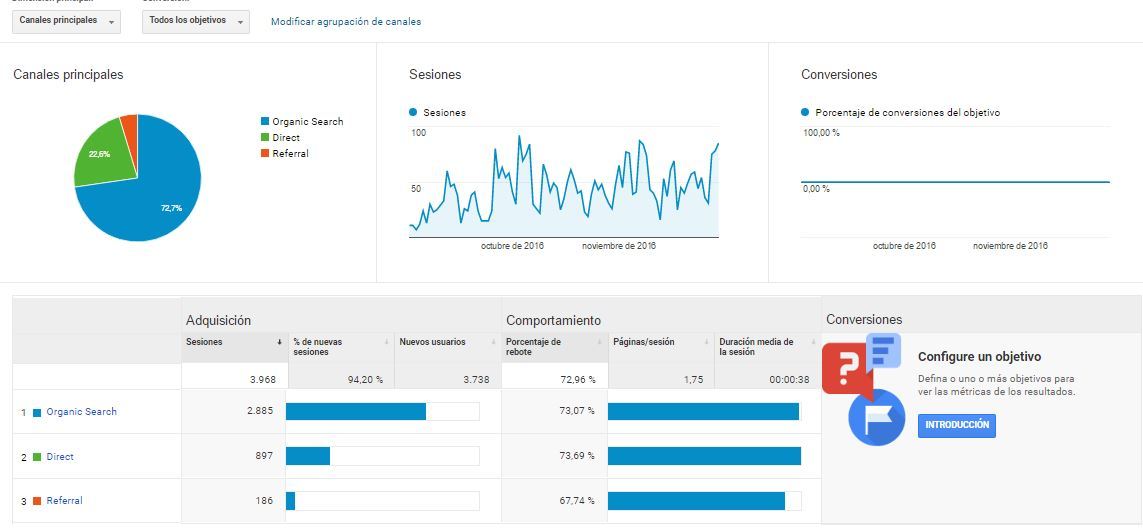Image resolution: width=1143 pixels, height=528 pixels.
Task: Click Referral sessions value 186
Action: coord(264,501)
